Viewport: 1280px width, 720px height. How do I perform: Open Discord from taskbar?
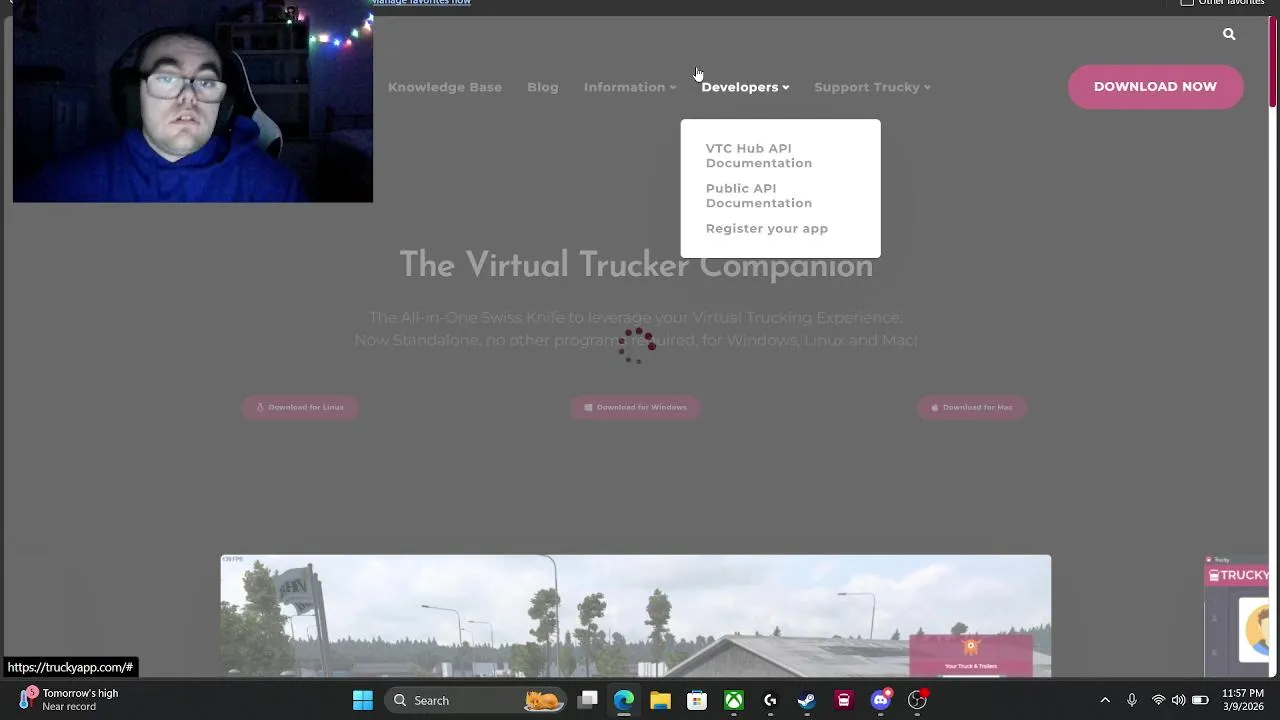pyautogui.click(x=881, y=700)
